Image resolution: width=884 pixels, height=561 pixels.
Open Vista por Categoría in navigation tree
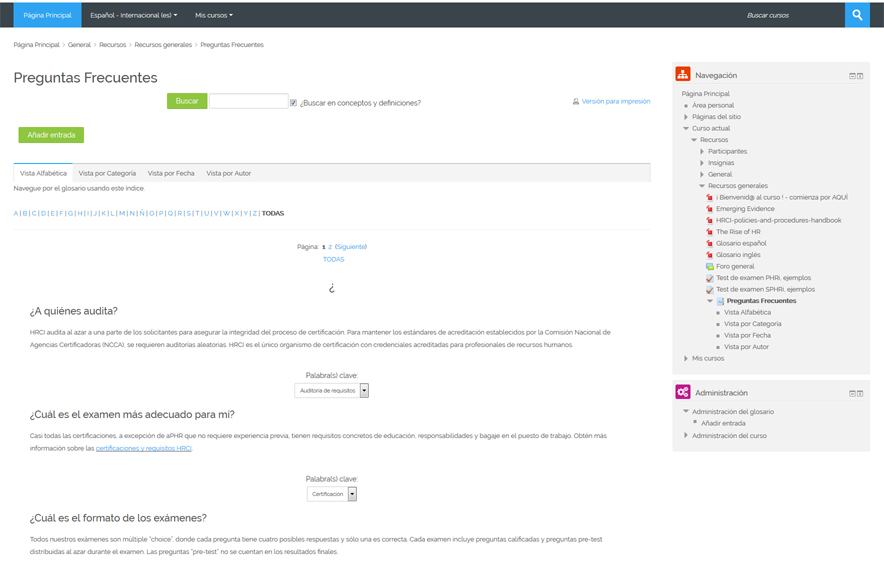point(752,324)
